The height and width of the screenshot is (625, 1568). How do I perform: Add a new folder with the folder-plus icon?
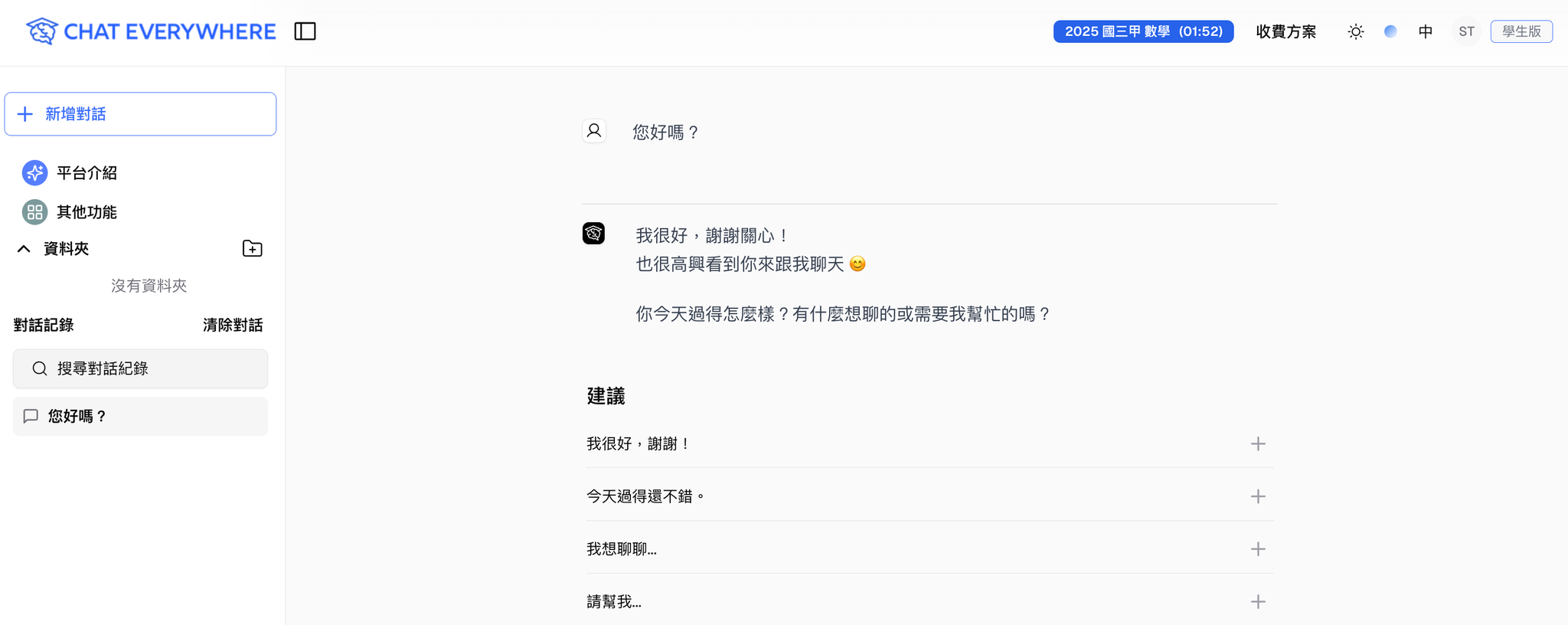252,249
